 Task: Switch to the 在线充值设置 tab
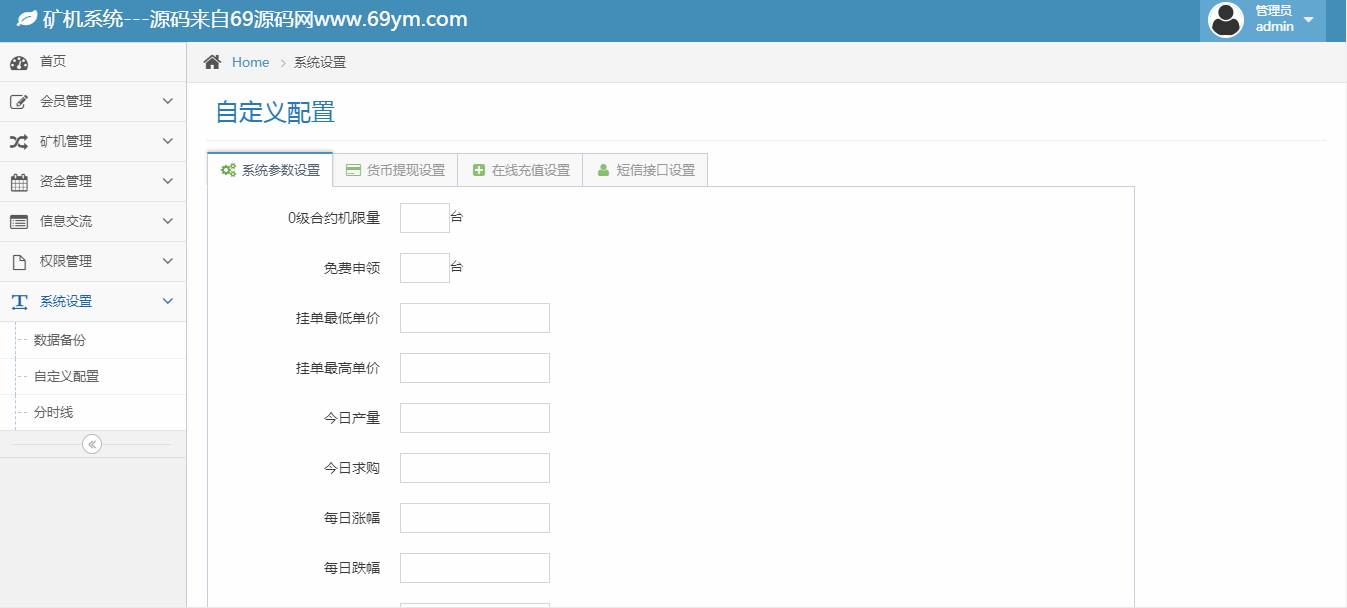click(520, 170)
